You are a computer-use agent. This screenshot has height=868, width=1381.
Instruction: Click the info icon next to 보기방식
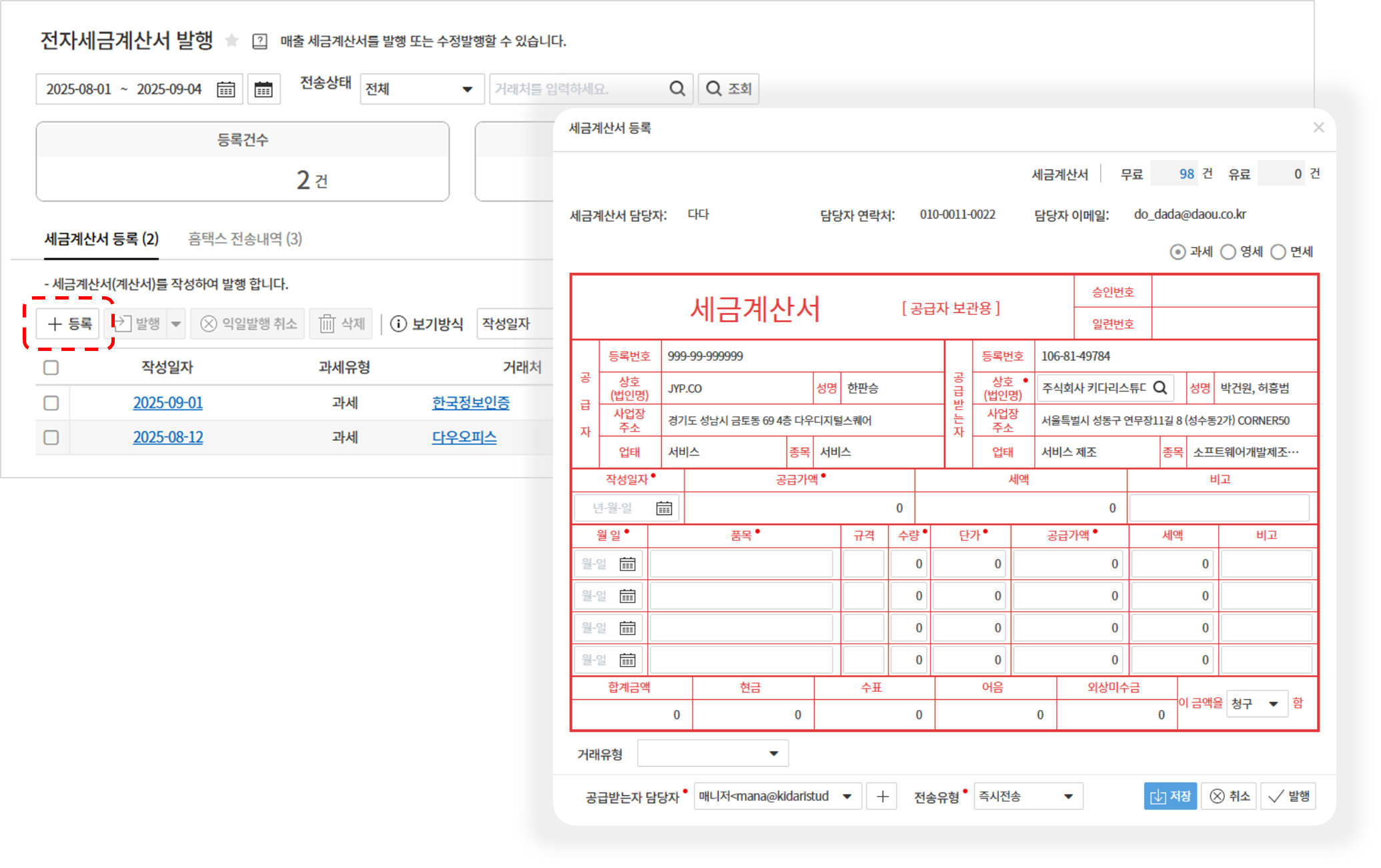398,324
